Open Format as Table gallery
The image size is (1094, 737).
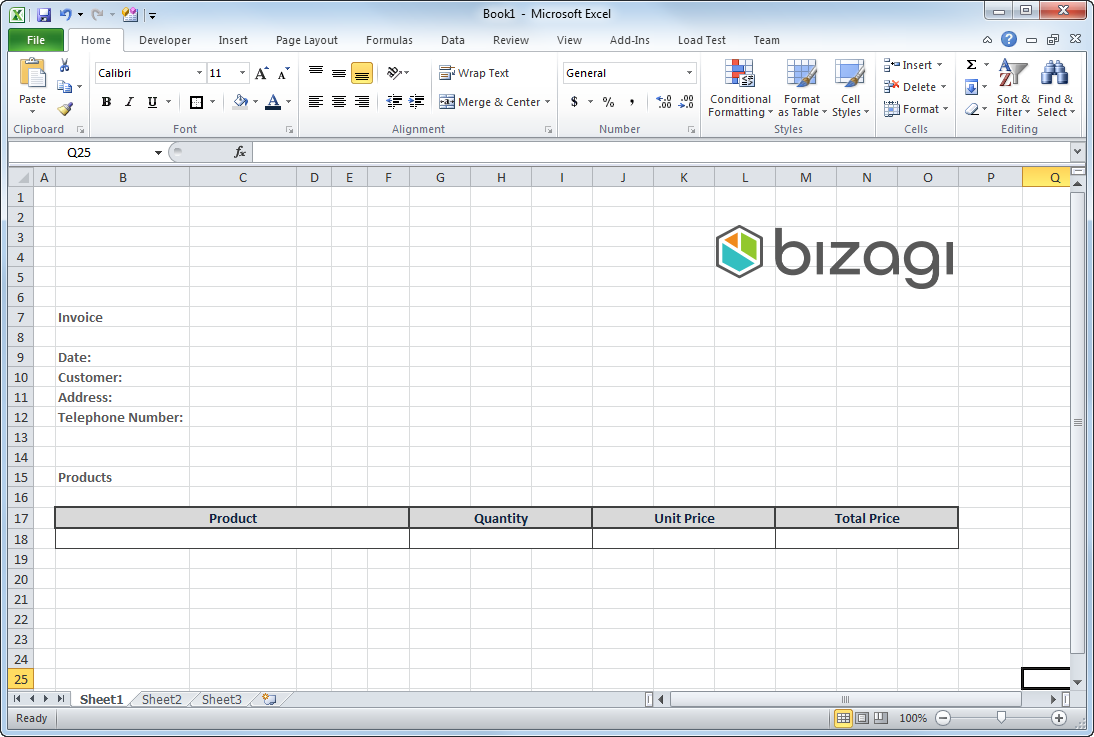802,88
